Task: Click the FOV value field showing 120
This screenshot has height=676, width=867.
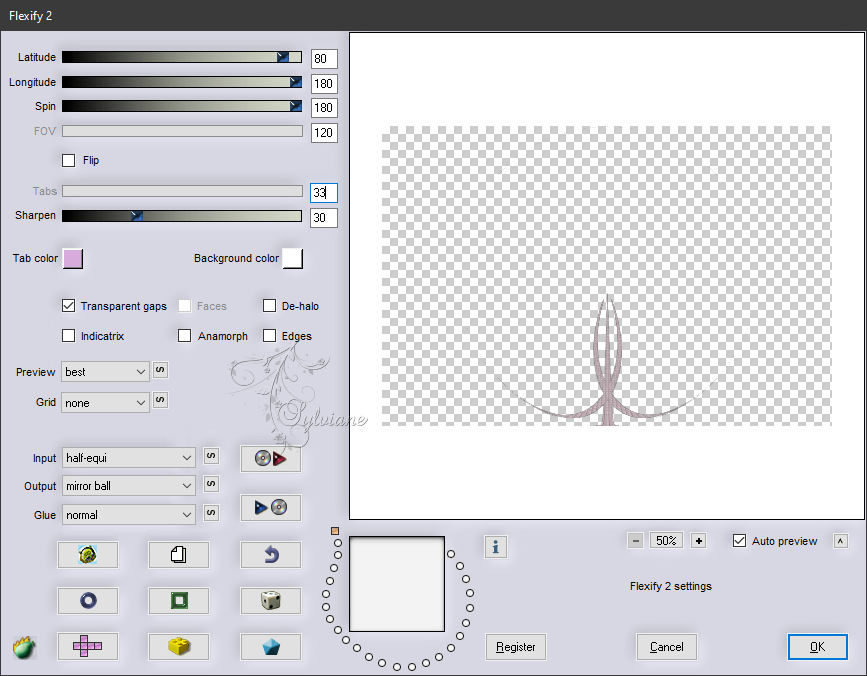Action: click(x=324, y=133)
